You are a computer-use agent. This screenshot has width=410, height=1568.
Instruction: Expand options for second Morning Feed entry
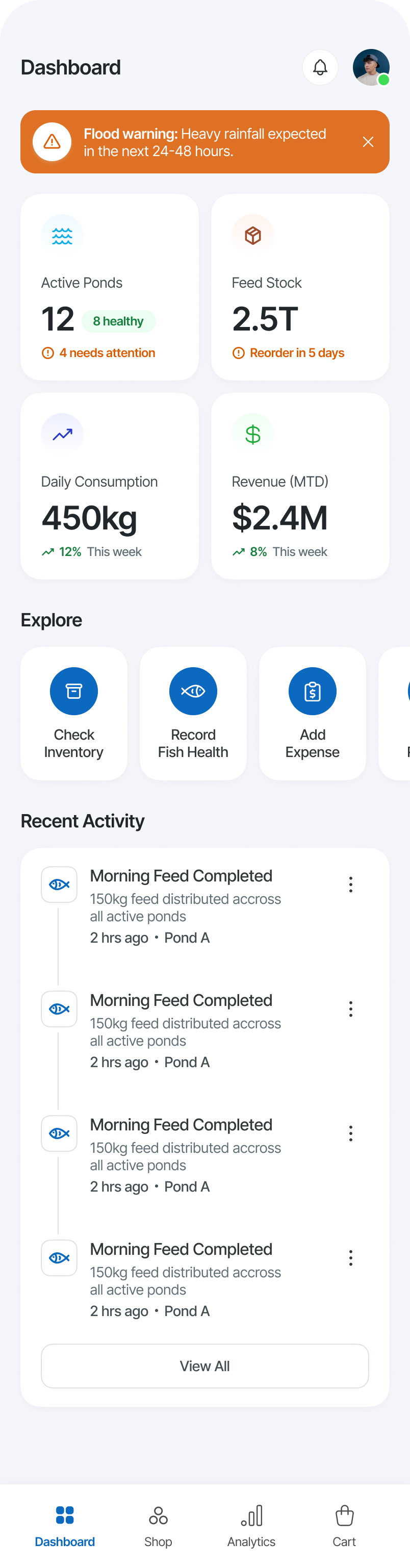[x=351, y=1008]
